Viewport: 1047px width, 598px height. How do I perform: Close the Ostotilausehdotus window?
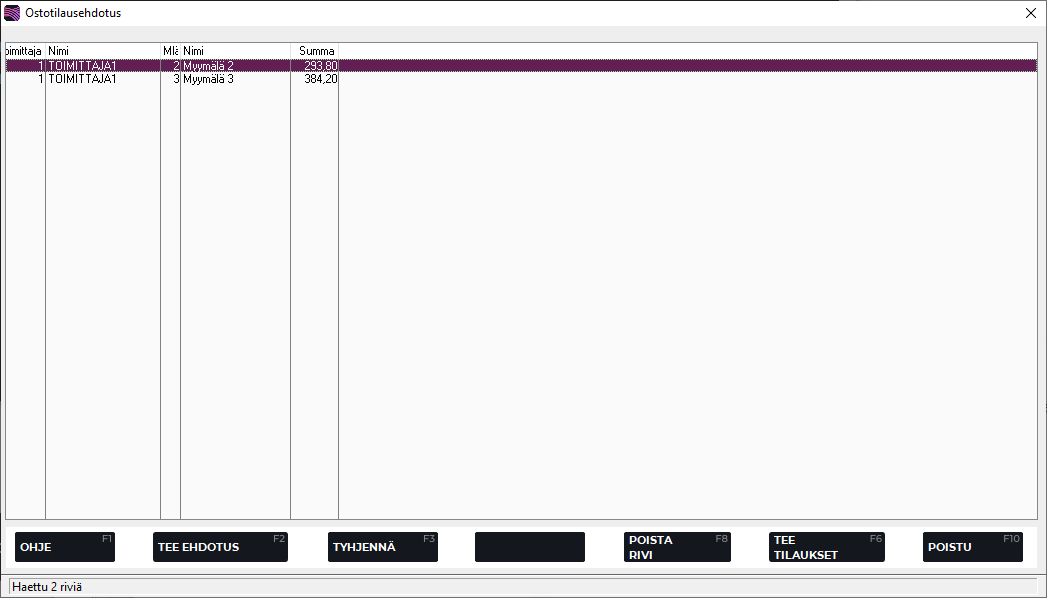[1030, 13]
